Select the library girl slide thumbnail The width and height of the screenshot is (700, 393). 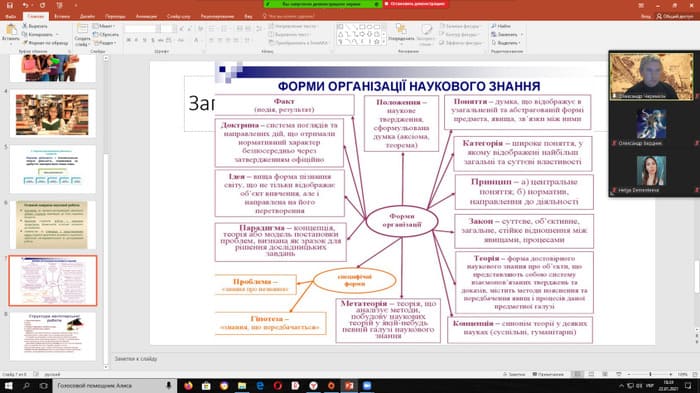click(52, 114)
